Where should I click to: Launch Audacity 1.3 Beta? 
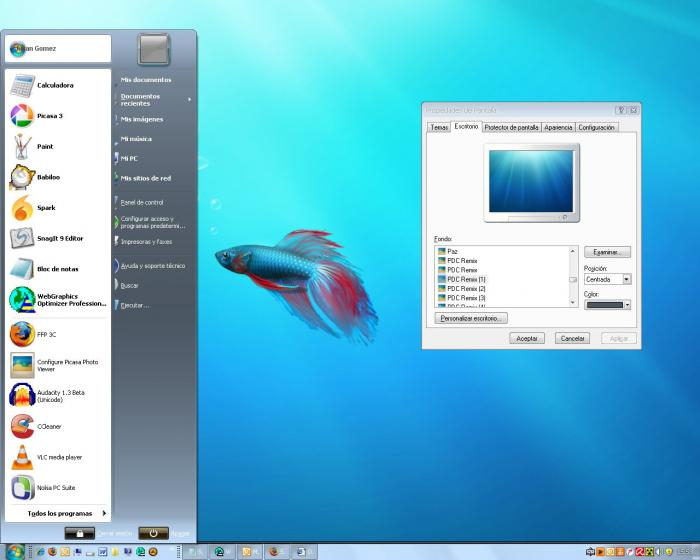(58, 396)
